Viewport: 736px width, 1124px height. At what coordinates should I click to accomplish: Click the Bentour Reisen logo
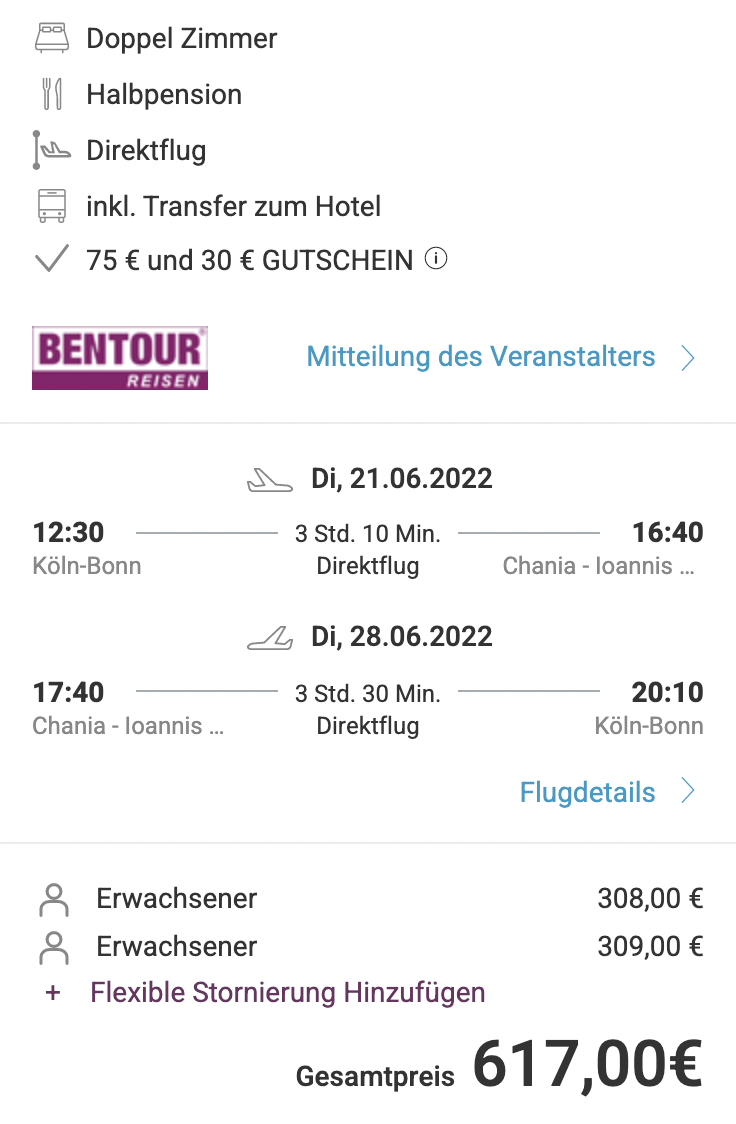point(120,358)
